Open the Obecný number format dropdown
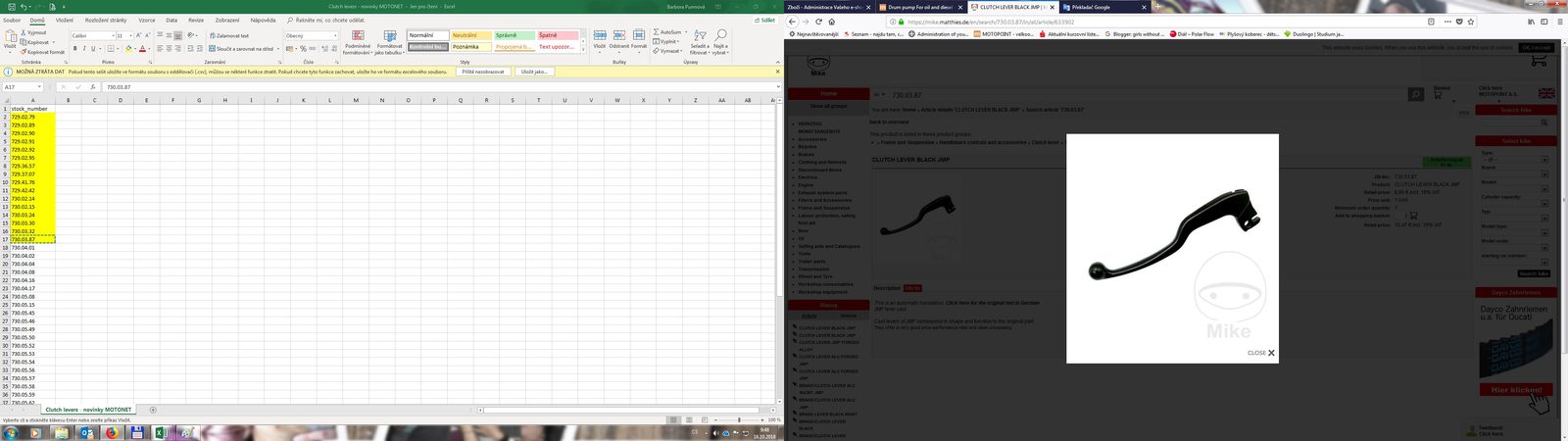The height and width of the screenshot is (441, 1568). click(x=334, y=36)
